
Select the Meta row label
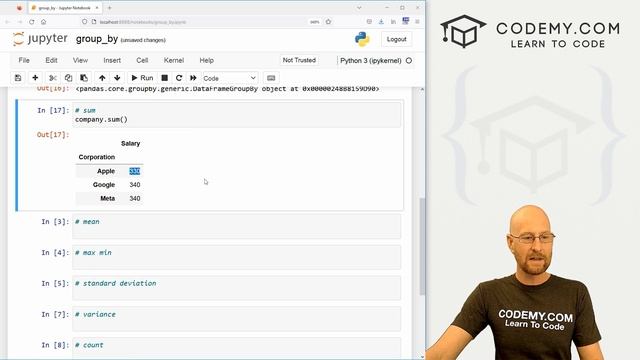pyautogui.click(x=107, y=198)
